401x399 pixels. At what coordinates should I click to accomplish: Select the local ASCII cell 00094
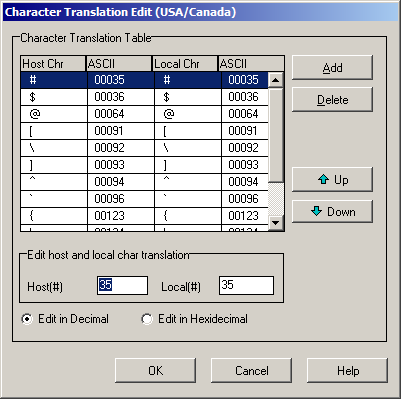(245, 182)
